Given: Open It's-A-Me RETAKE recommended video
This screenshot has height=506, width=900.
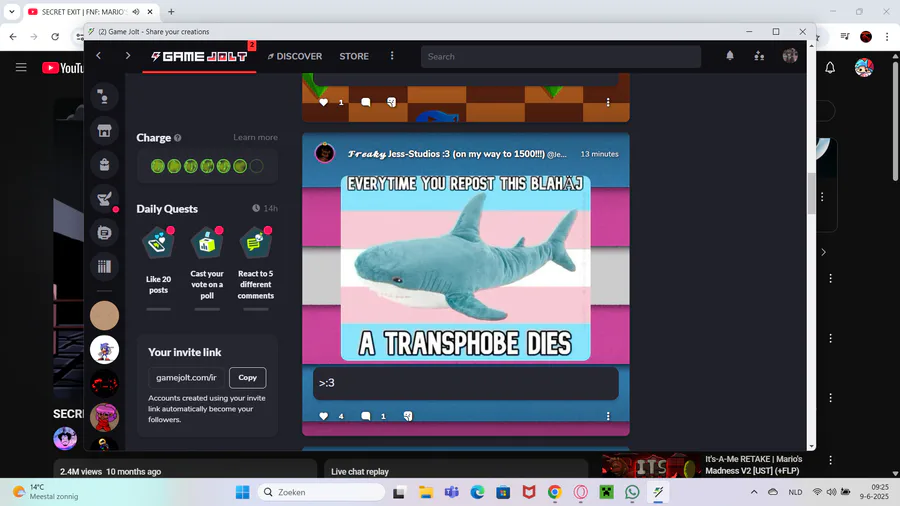Looking at the screenshot, I should point(753,465).
